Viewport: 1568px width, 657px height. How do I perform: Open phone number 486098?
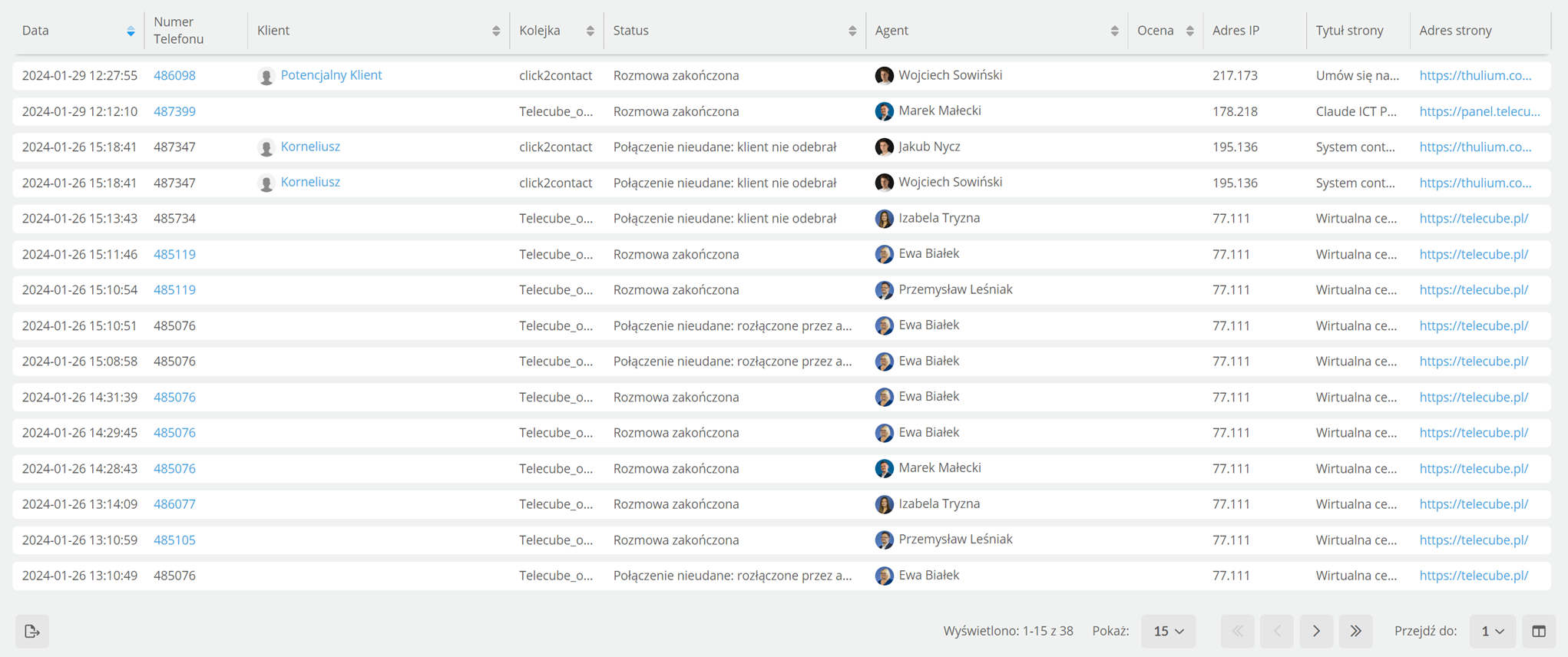coord(174,75)
